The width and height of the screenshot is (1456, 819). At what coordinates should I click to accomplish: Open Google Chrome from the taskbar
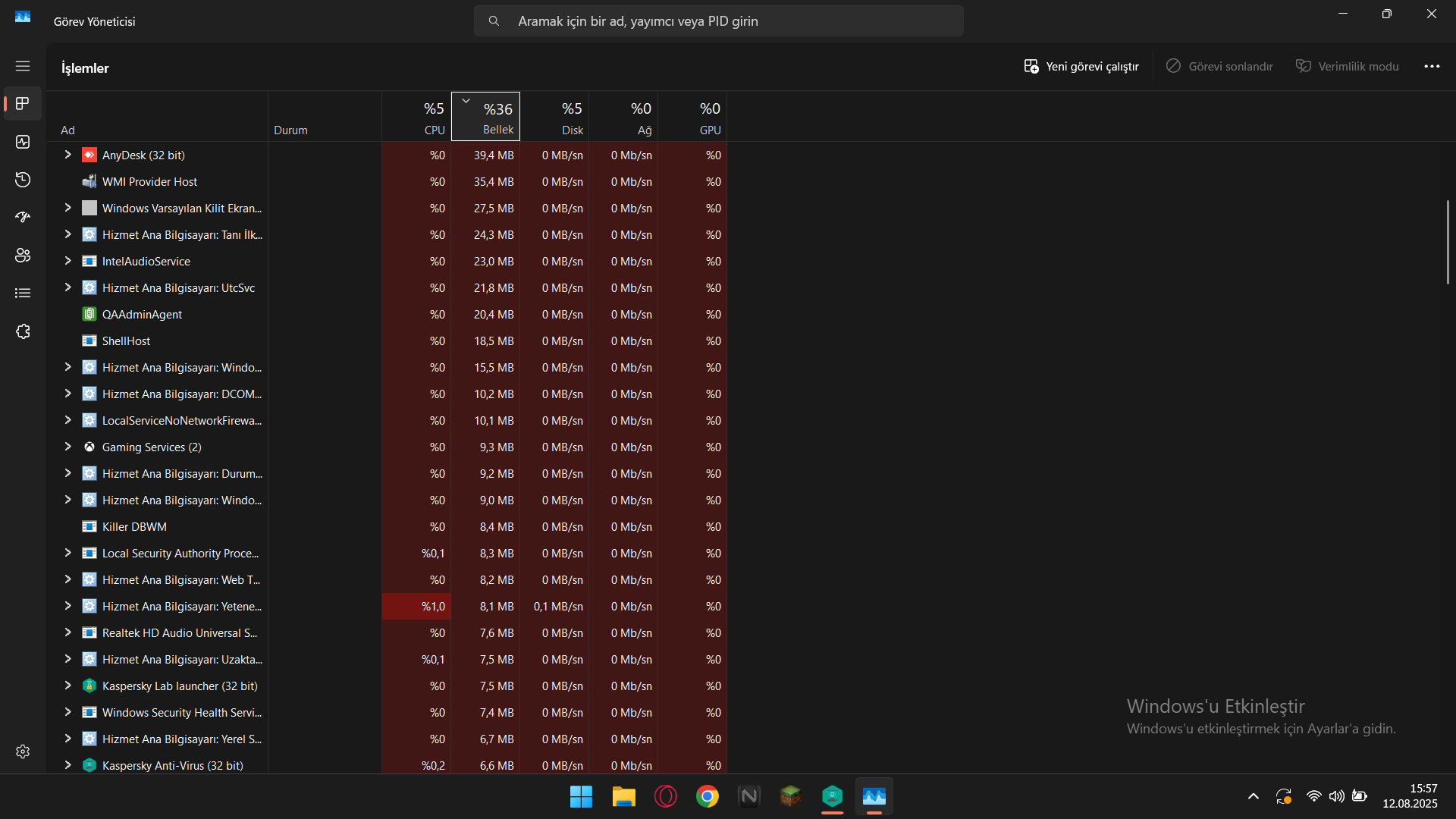(707, 796)
